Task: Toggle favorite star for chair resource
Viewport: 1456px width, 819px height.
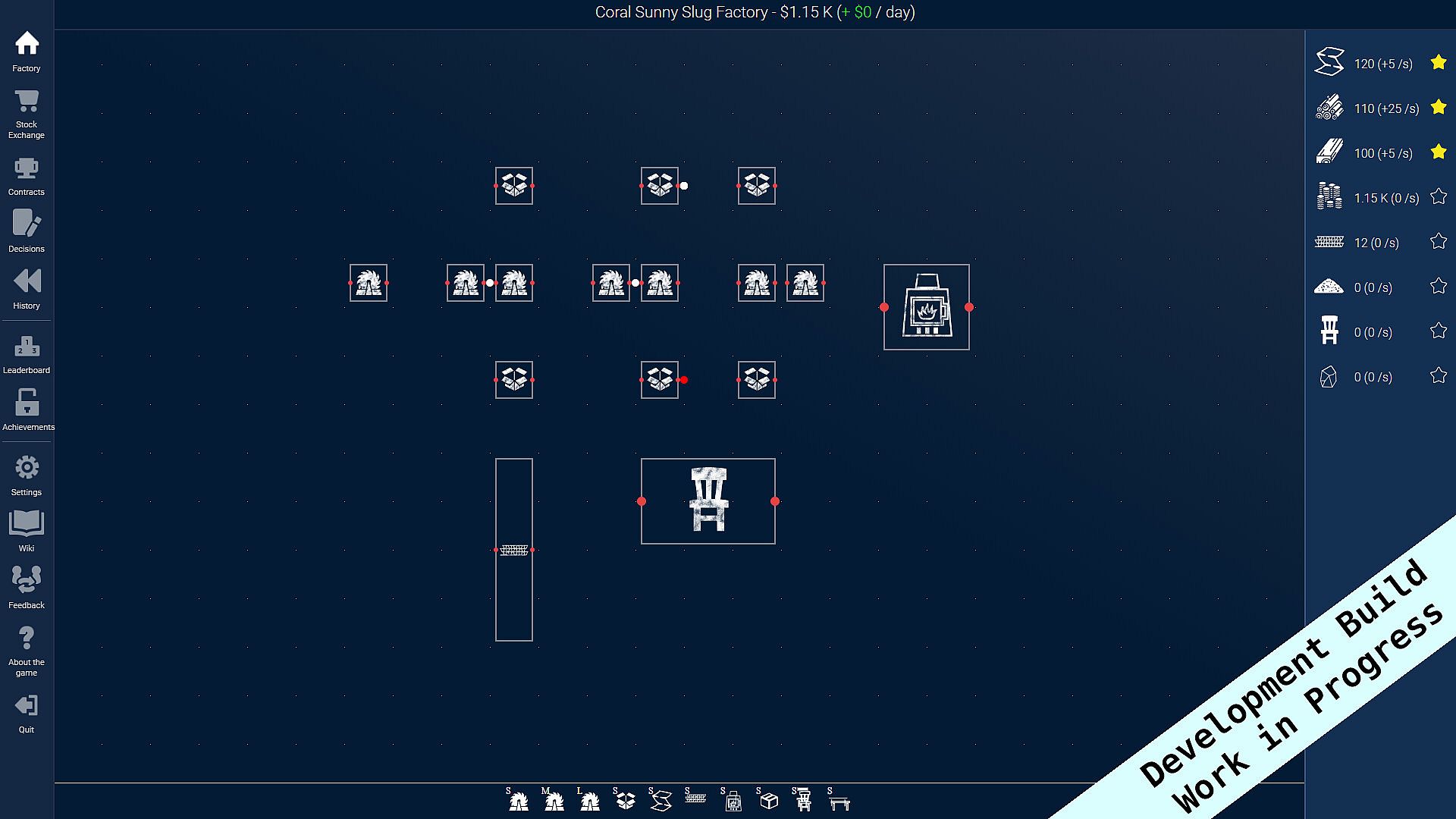Action: (1438, 331)
